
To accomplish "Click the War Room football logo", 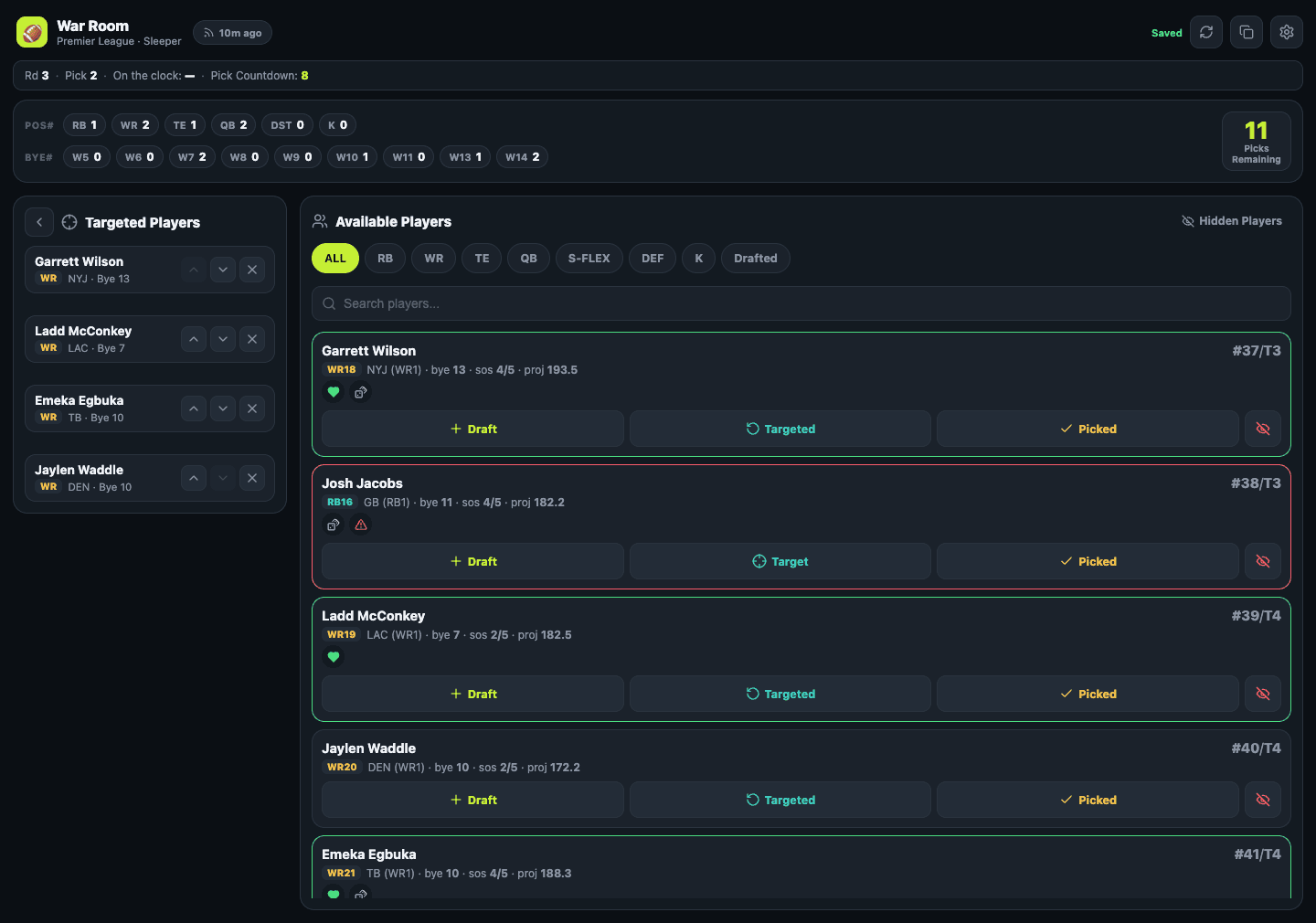I will [32, 32].
